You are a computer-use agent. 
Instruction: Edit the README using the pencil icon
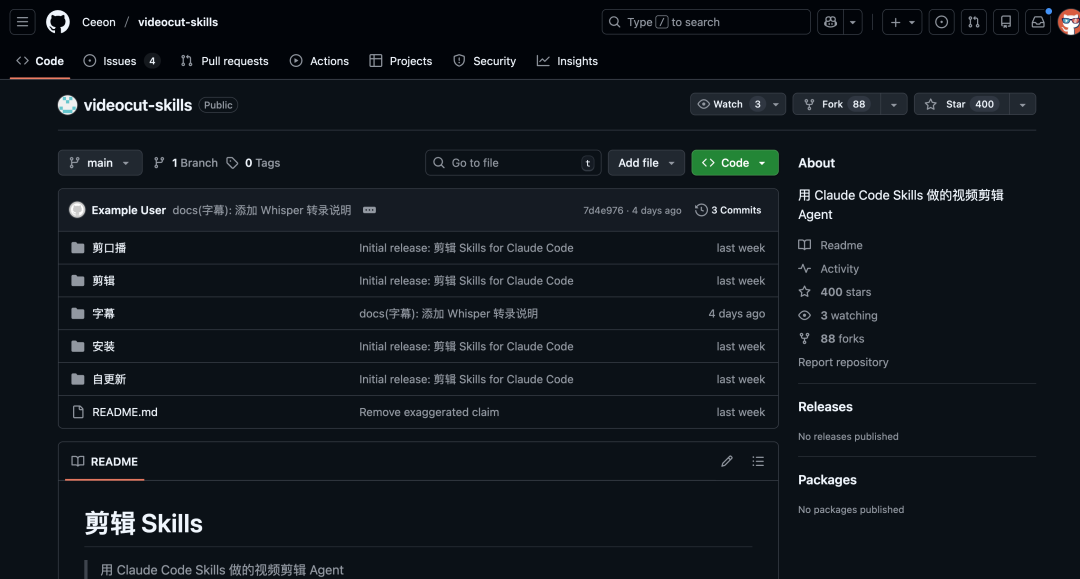(727, 461)
